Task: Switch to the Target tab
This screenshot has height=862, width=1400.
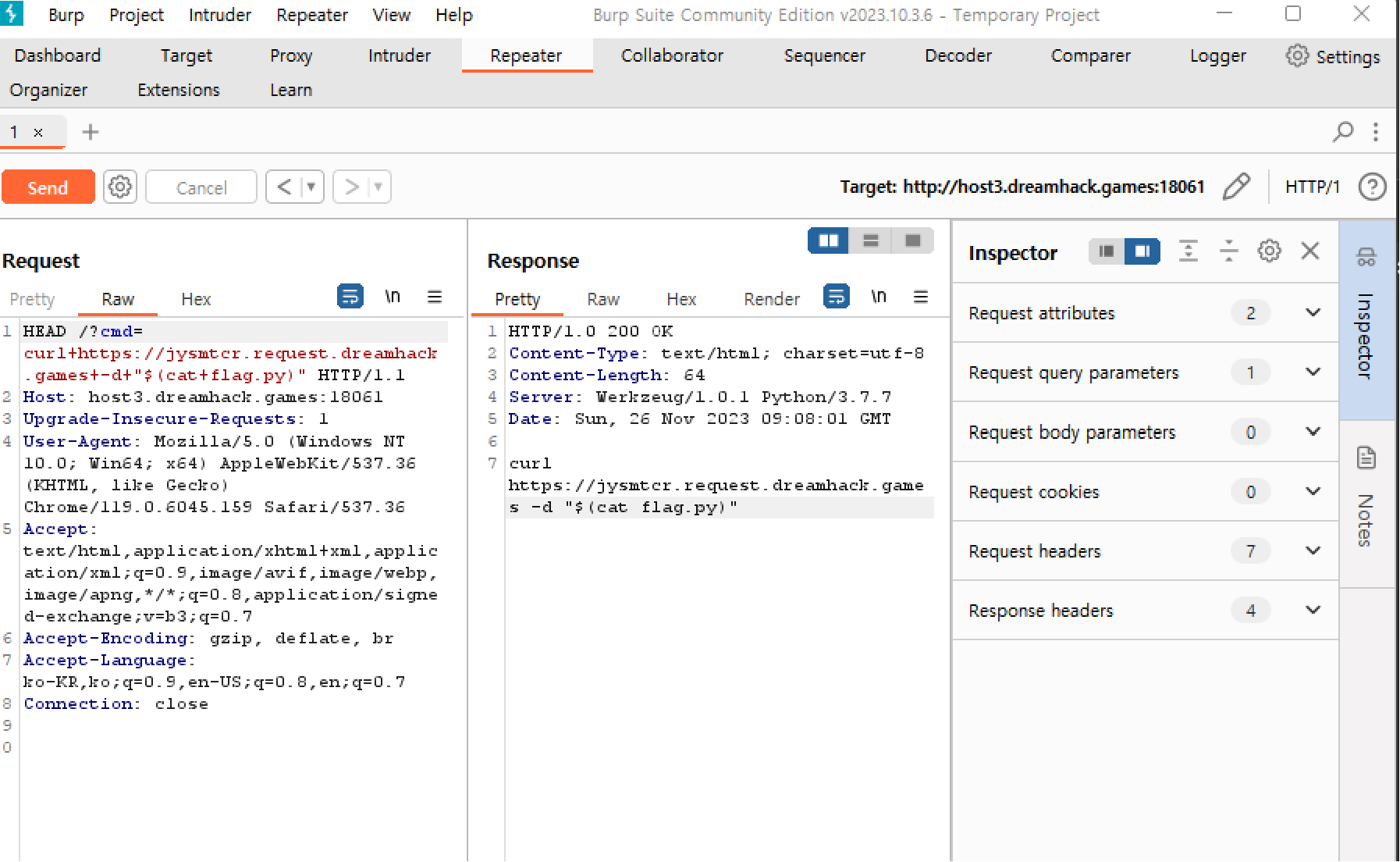Action: [x=187, y=55]
